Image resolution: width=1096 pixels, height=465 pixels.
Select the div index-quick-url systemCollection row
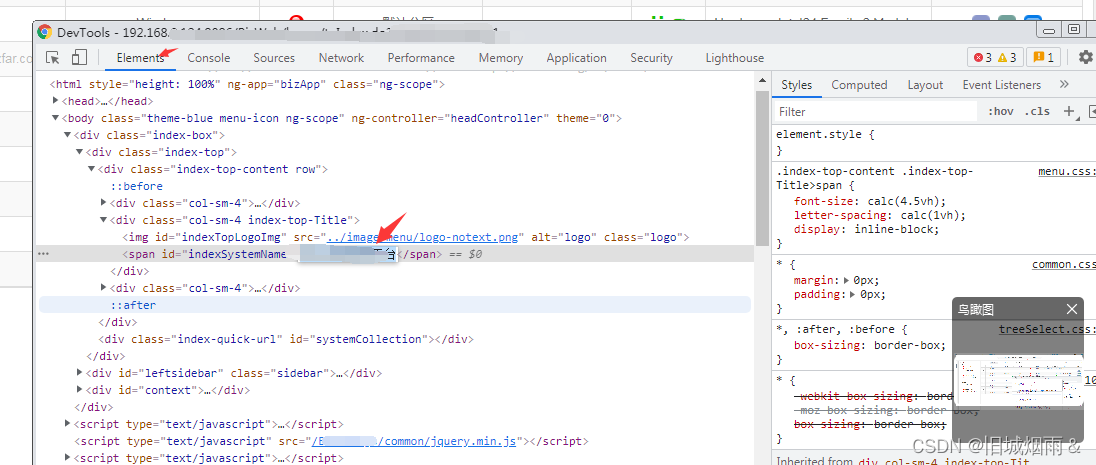(286, 339)
